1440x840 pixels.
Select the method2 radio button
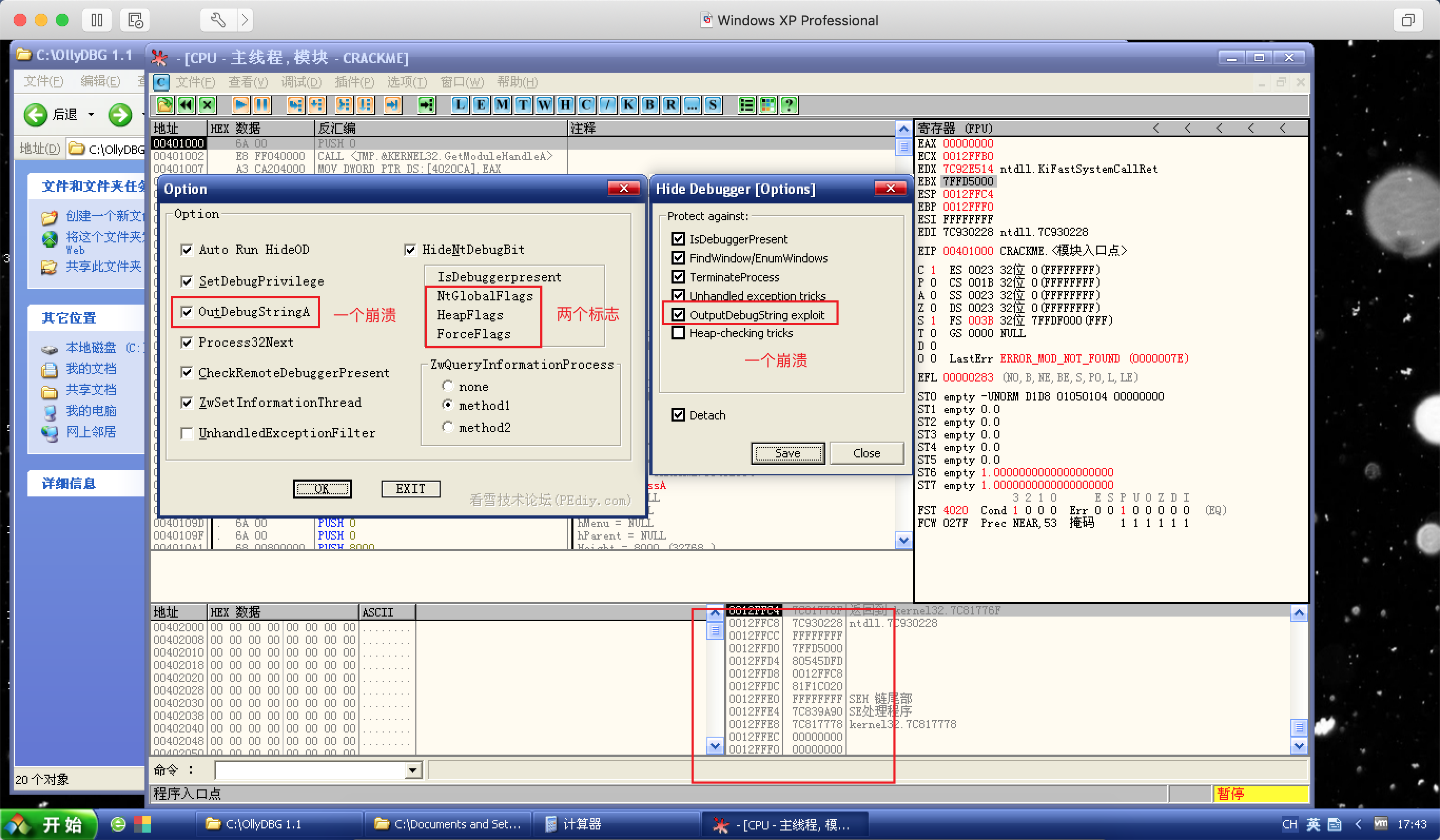448,427
